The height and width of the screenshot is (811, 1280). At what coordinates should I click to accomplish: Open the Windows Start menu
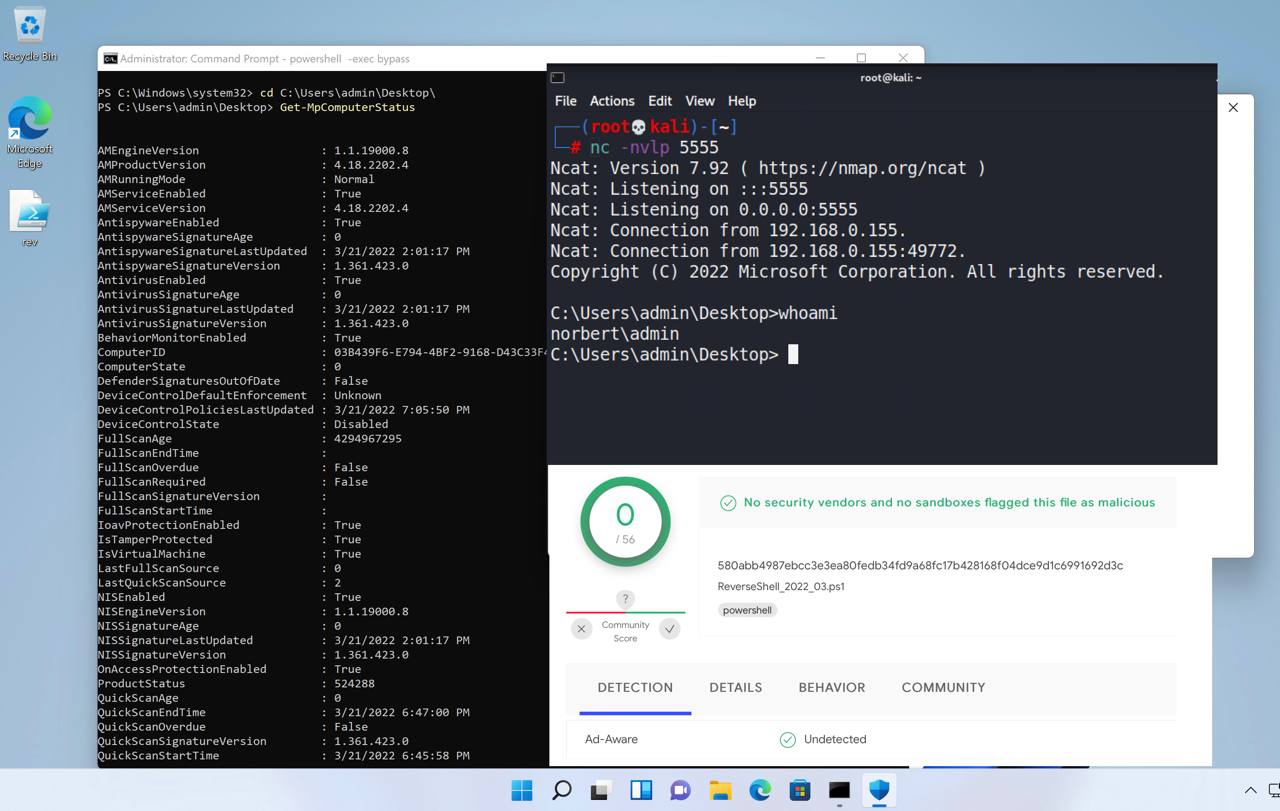coord(522,790)
